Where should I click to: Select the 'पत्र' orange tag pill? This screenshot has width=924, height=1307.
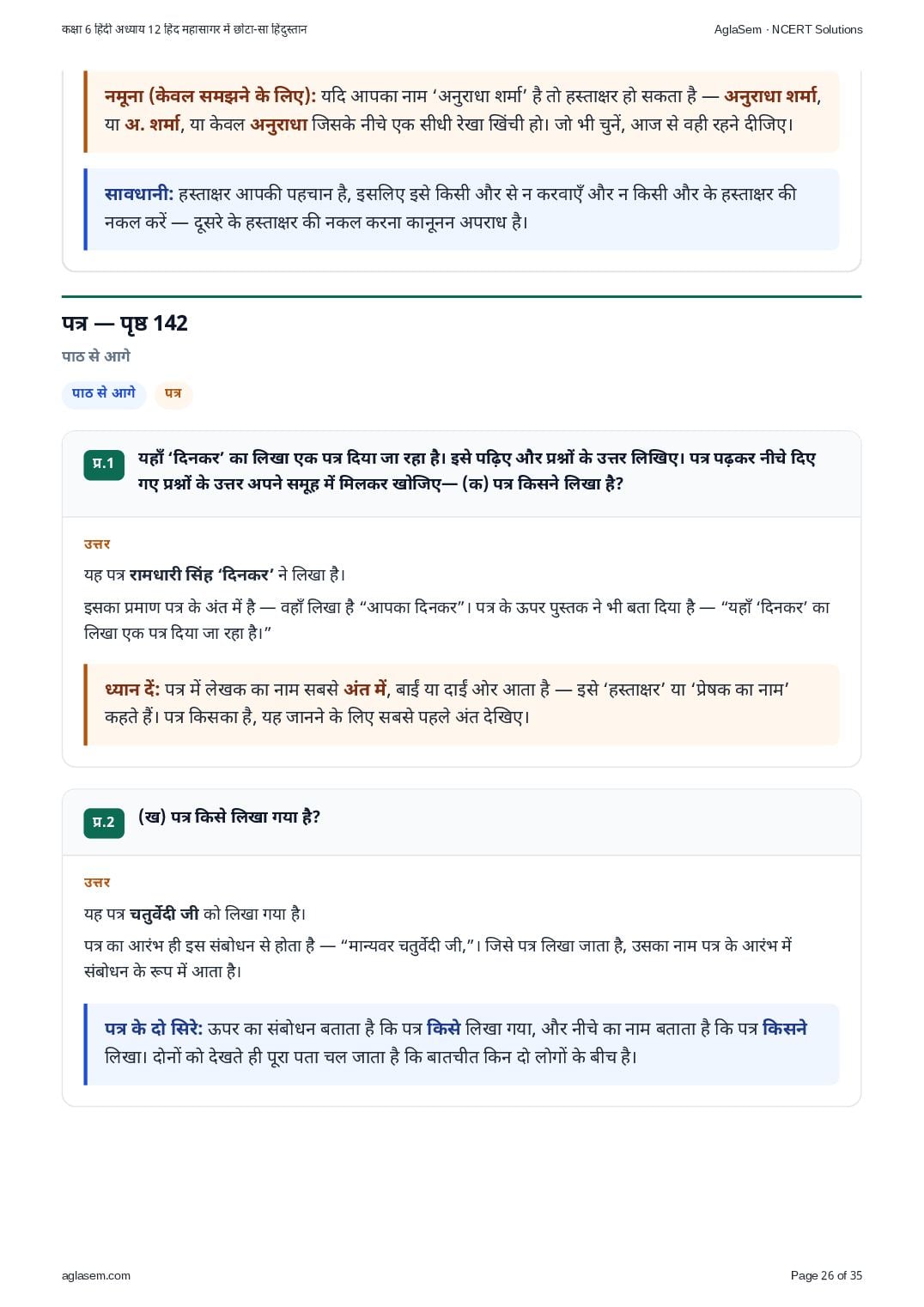tap(173, 393)
